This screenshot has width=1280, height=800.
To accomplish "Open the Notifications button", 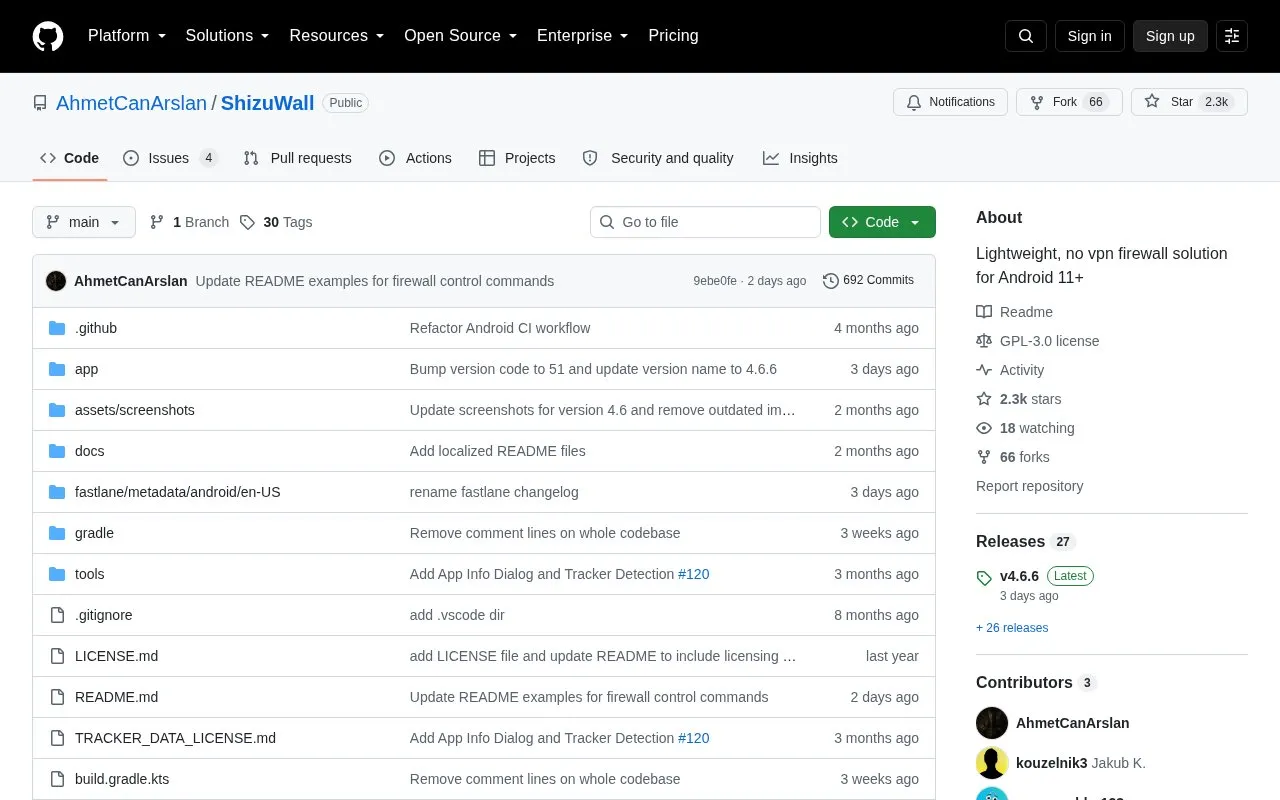I will (950, 102).
